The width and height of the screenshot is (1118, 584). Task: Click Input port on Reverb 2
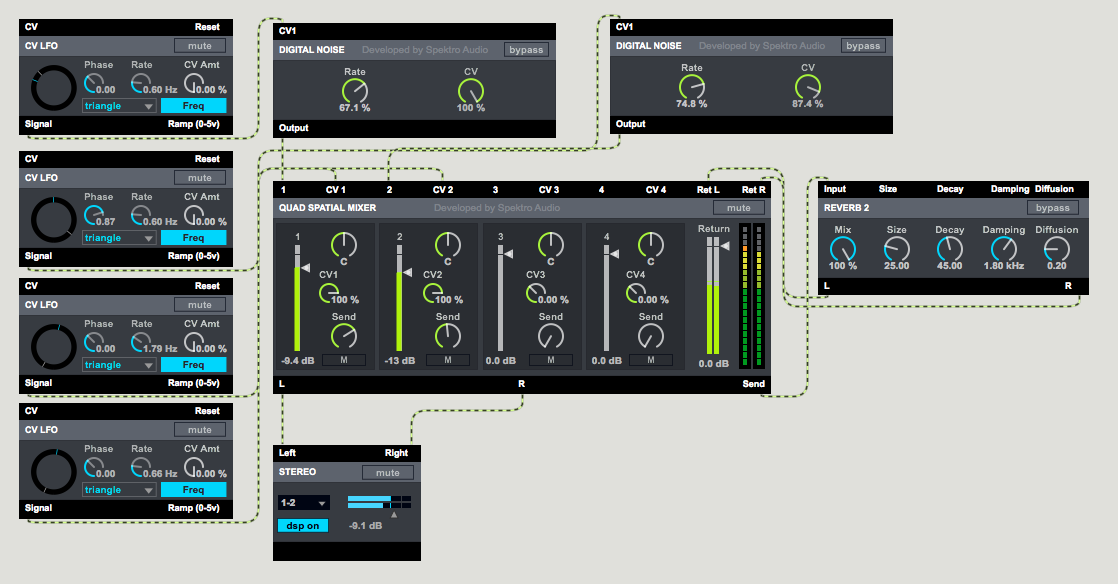(x=835, y=189)
